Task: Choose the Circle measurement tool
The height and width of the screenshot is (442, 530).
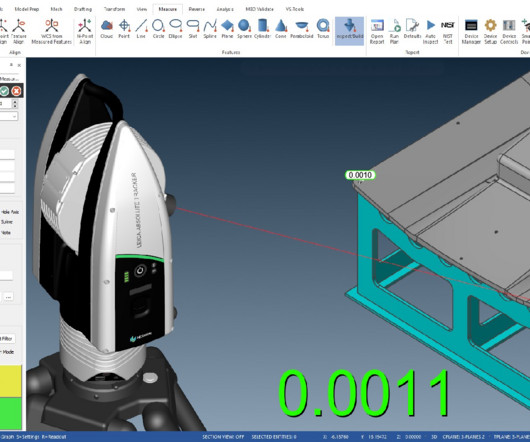Action: point(158,29)
